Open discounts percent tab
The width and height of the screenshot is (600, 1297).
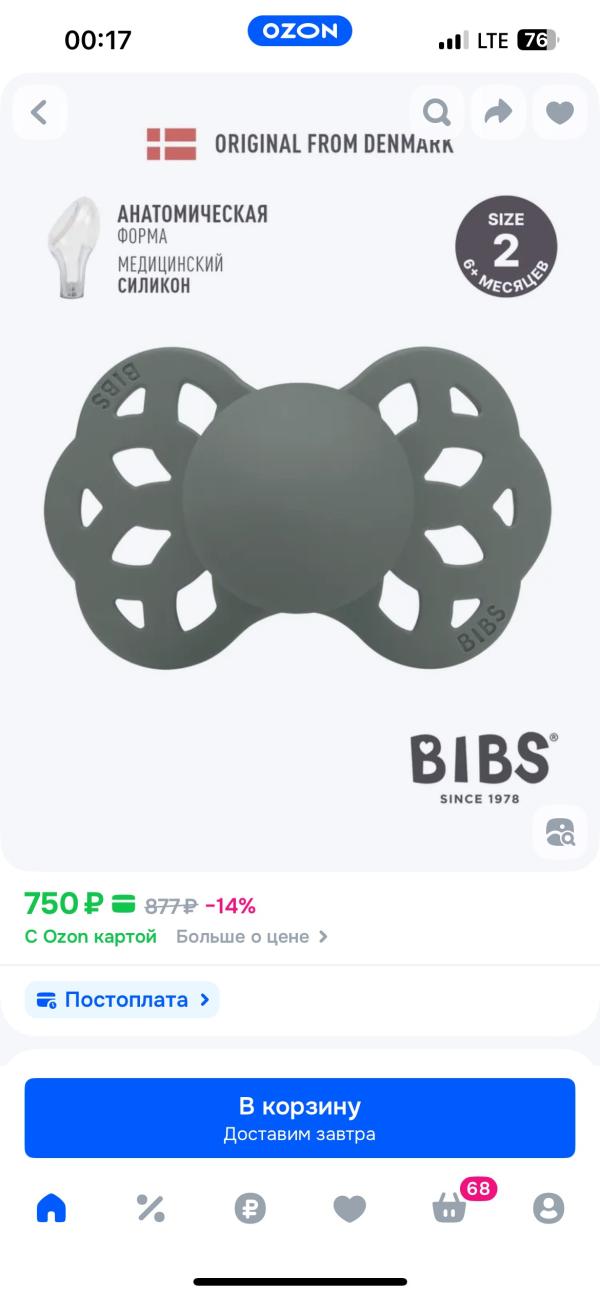150,1208
